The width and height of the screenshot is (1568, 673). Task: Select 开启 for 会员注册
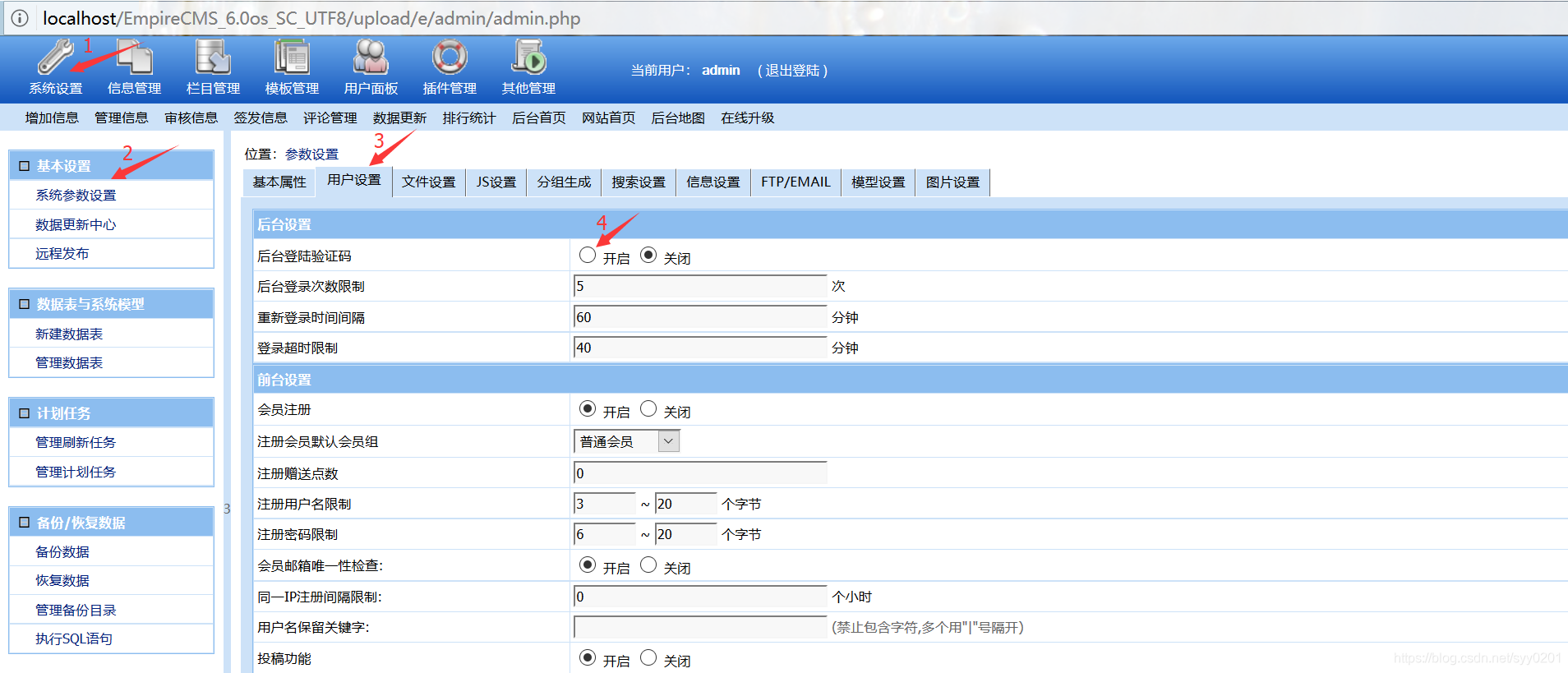587,409
